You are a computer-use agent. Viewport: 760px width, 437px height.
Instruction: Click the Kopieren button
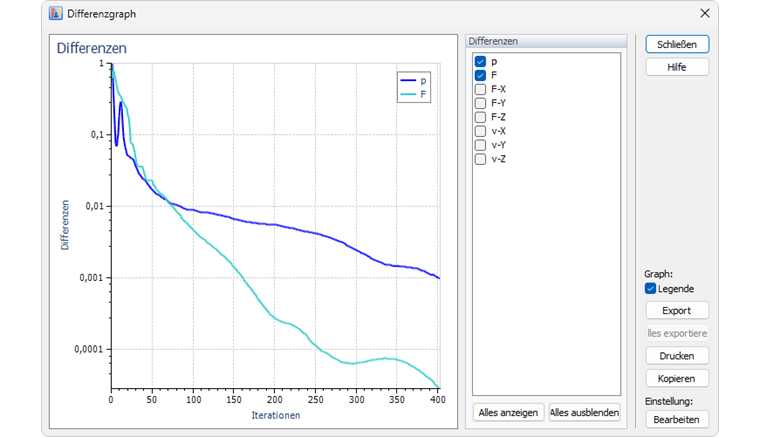tap(677, 379)
